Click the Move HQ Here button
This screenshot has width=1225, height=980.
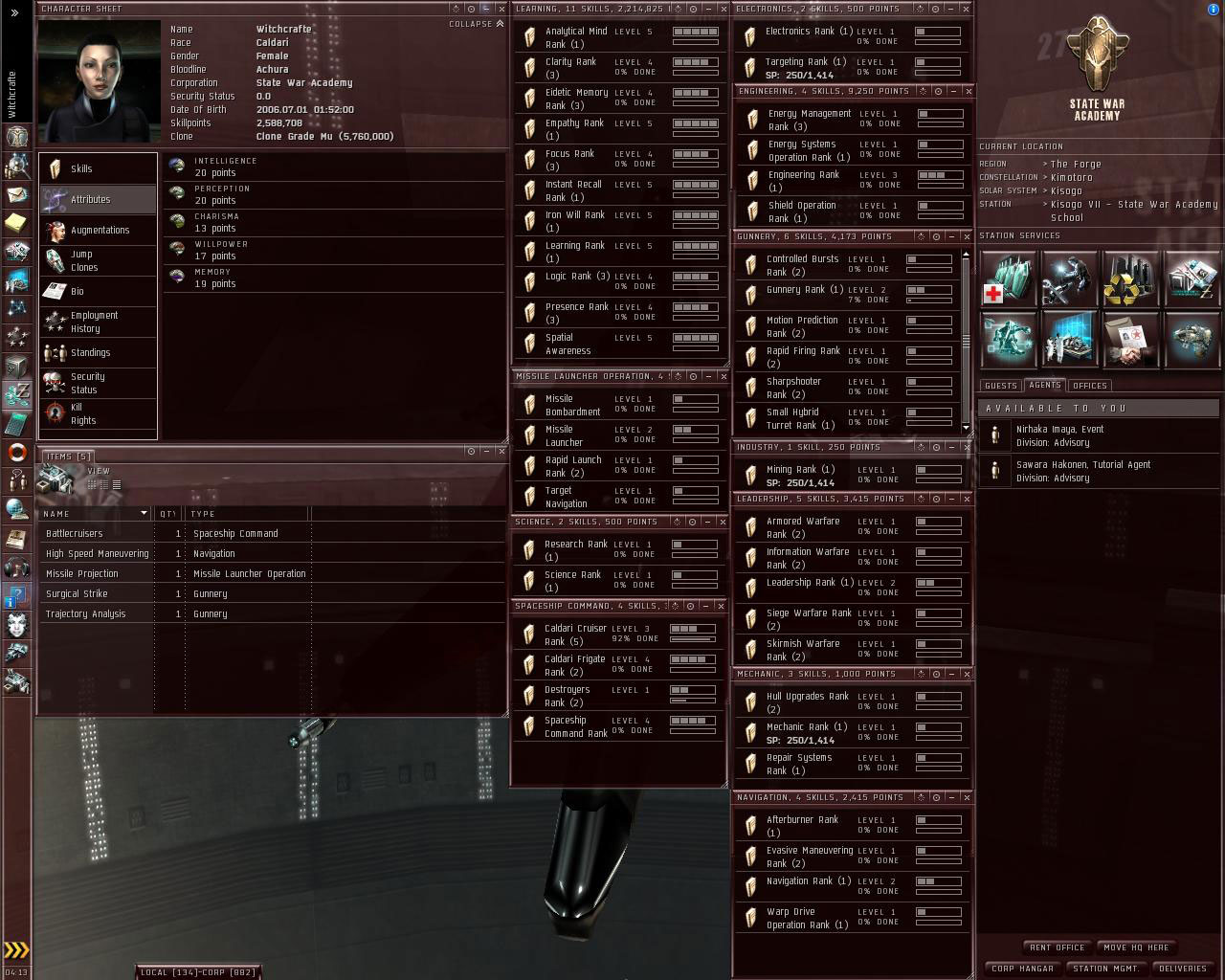click(x=1136, y=947)
